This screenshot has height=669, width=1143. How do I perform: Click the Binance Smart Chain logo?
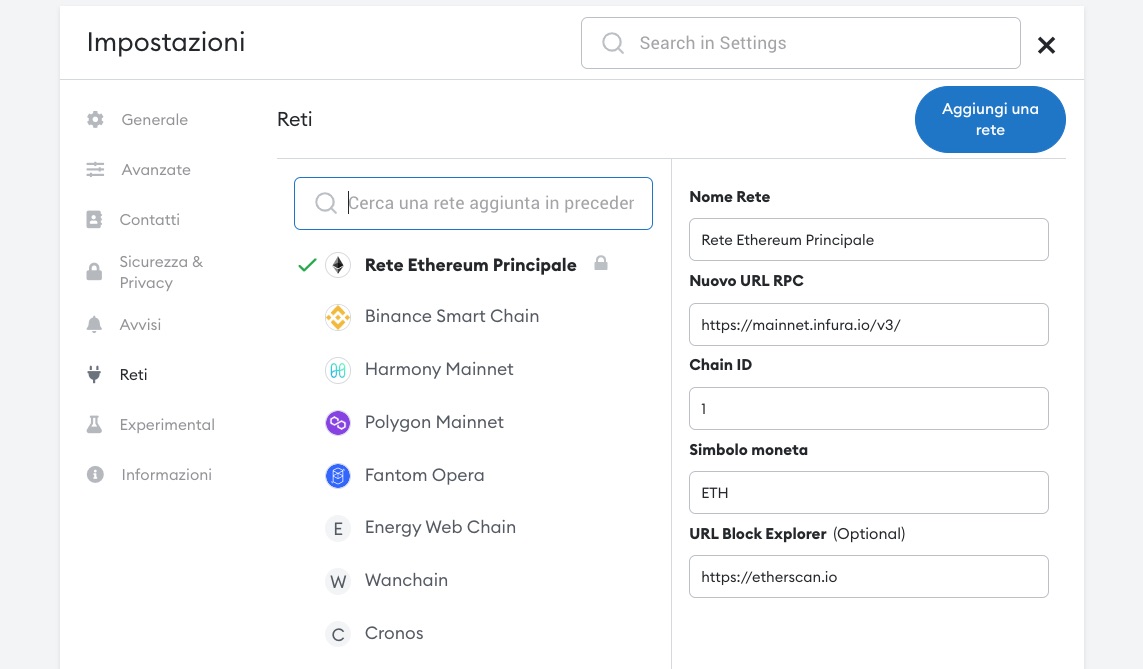pos(338,317)
